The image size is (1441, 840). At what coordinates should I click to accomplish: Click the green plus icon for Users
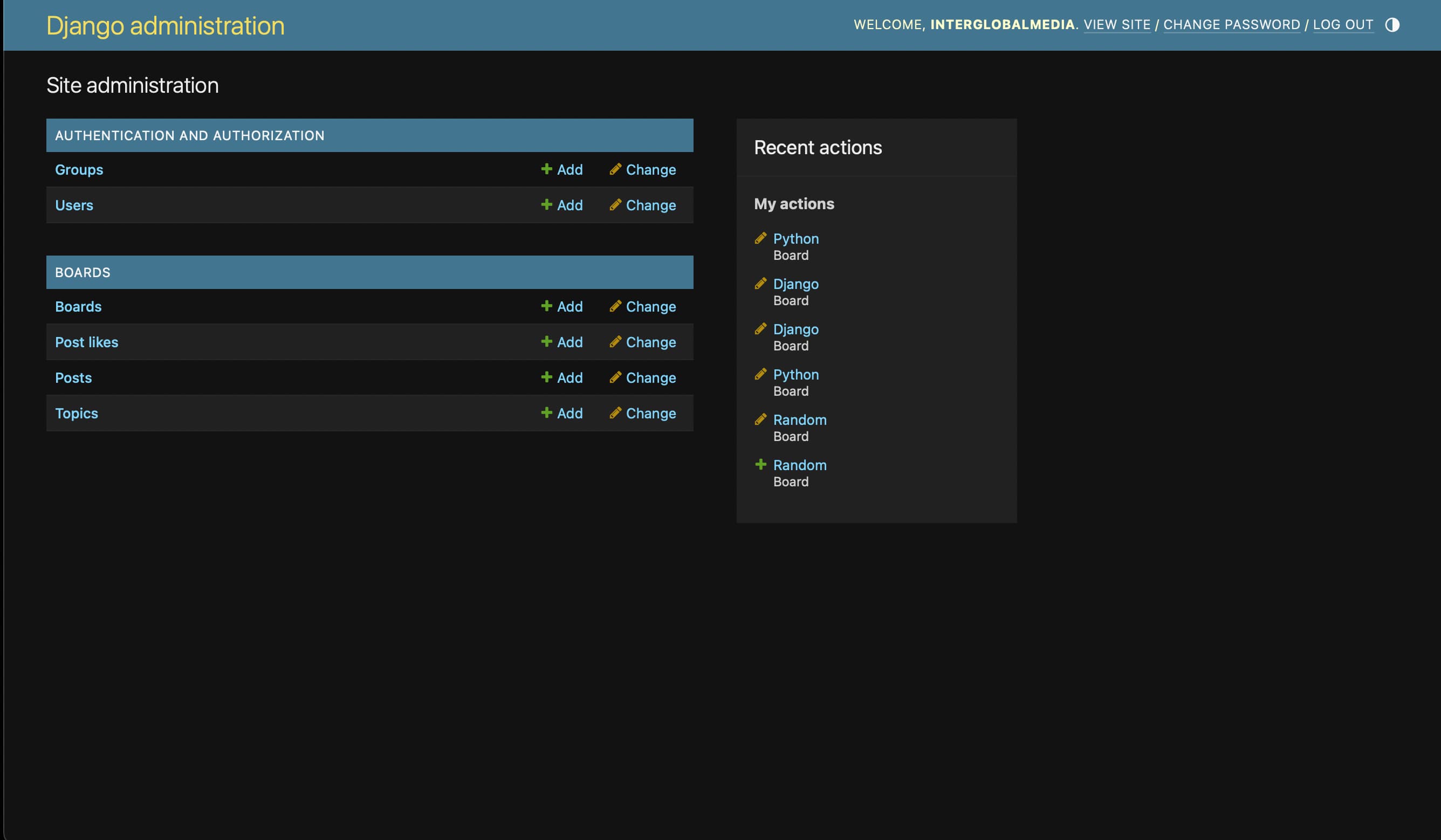tap(546, 204)
